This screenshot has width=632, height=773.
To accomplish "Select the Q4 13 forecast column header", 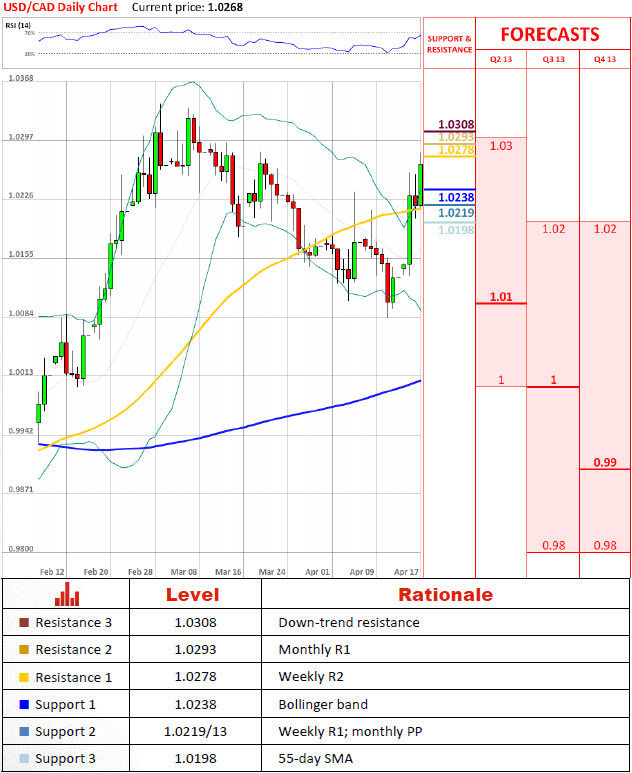I will (x=605, y=59).
